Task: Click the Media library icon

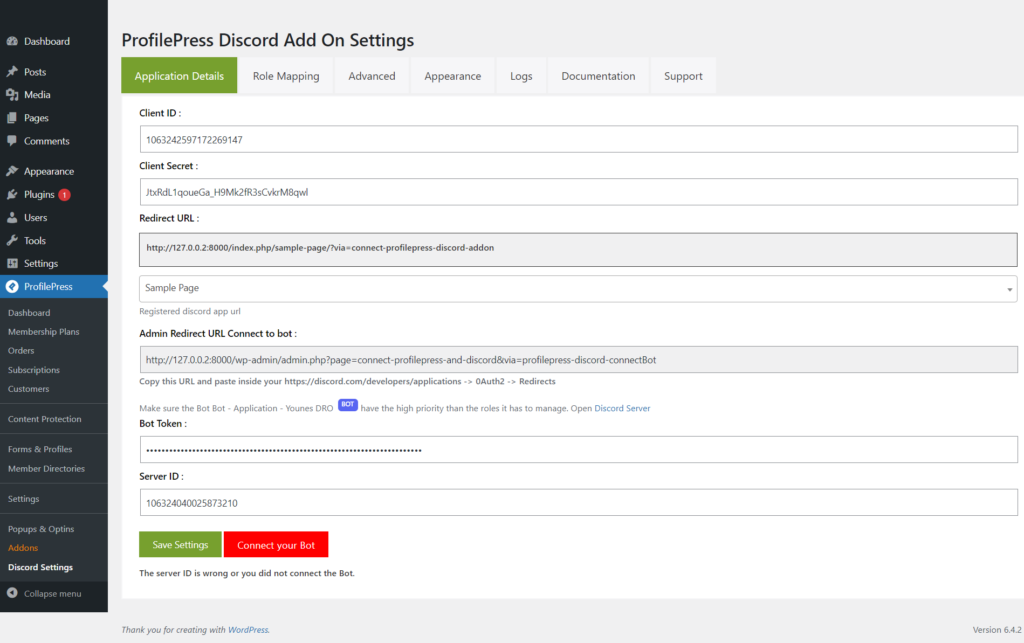Action: 12,95
